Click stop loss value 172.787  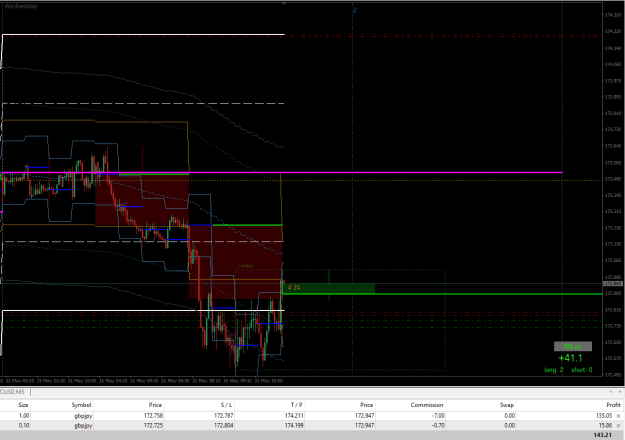point(224,416)
